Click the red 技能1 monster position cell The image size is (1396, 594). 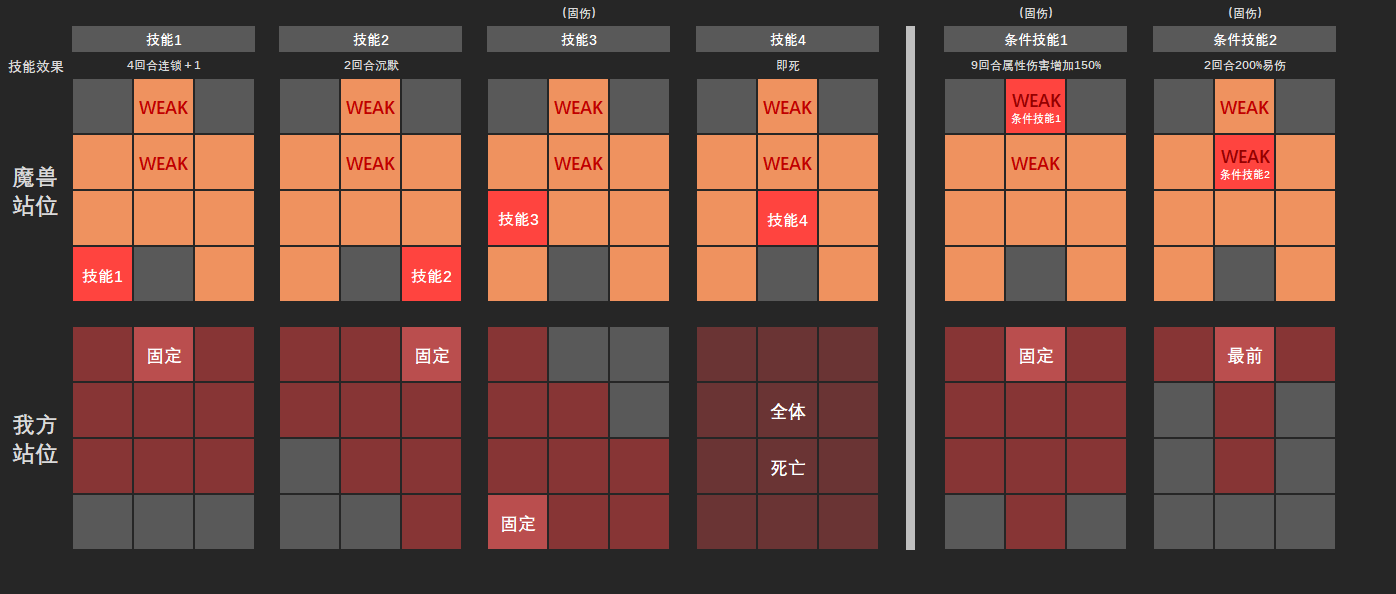coord(102,275)
